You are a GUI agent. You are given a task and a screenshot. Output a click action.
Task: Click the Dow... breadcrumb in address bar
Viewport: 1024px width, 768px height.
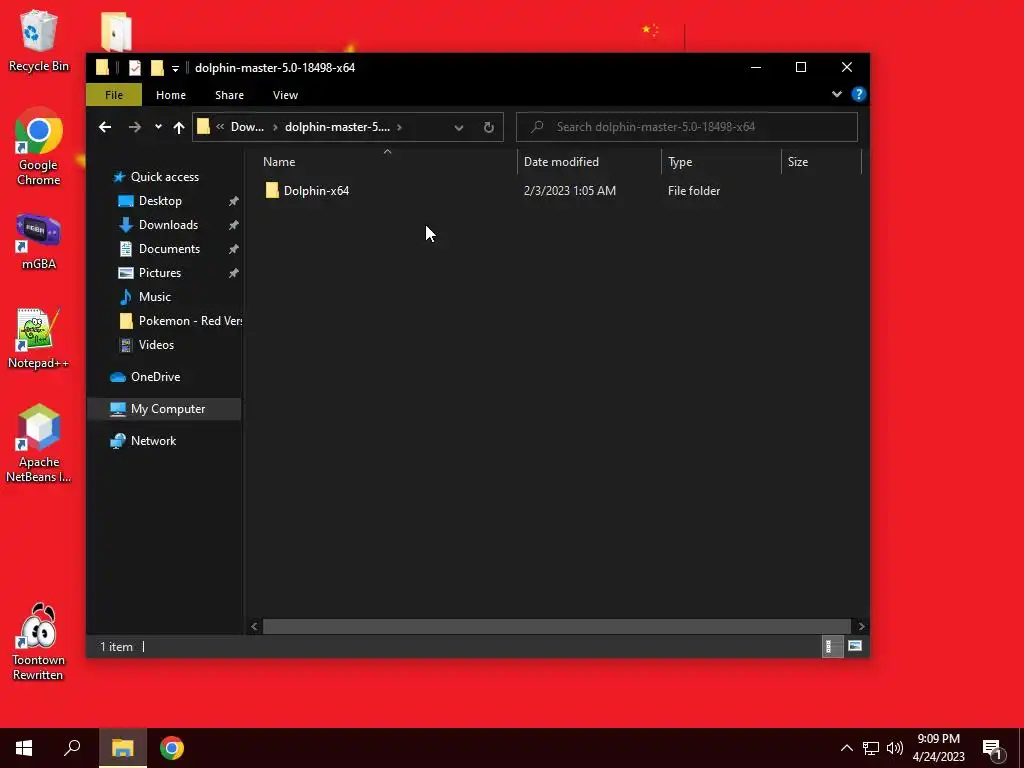pos(247,127)
